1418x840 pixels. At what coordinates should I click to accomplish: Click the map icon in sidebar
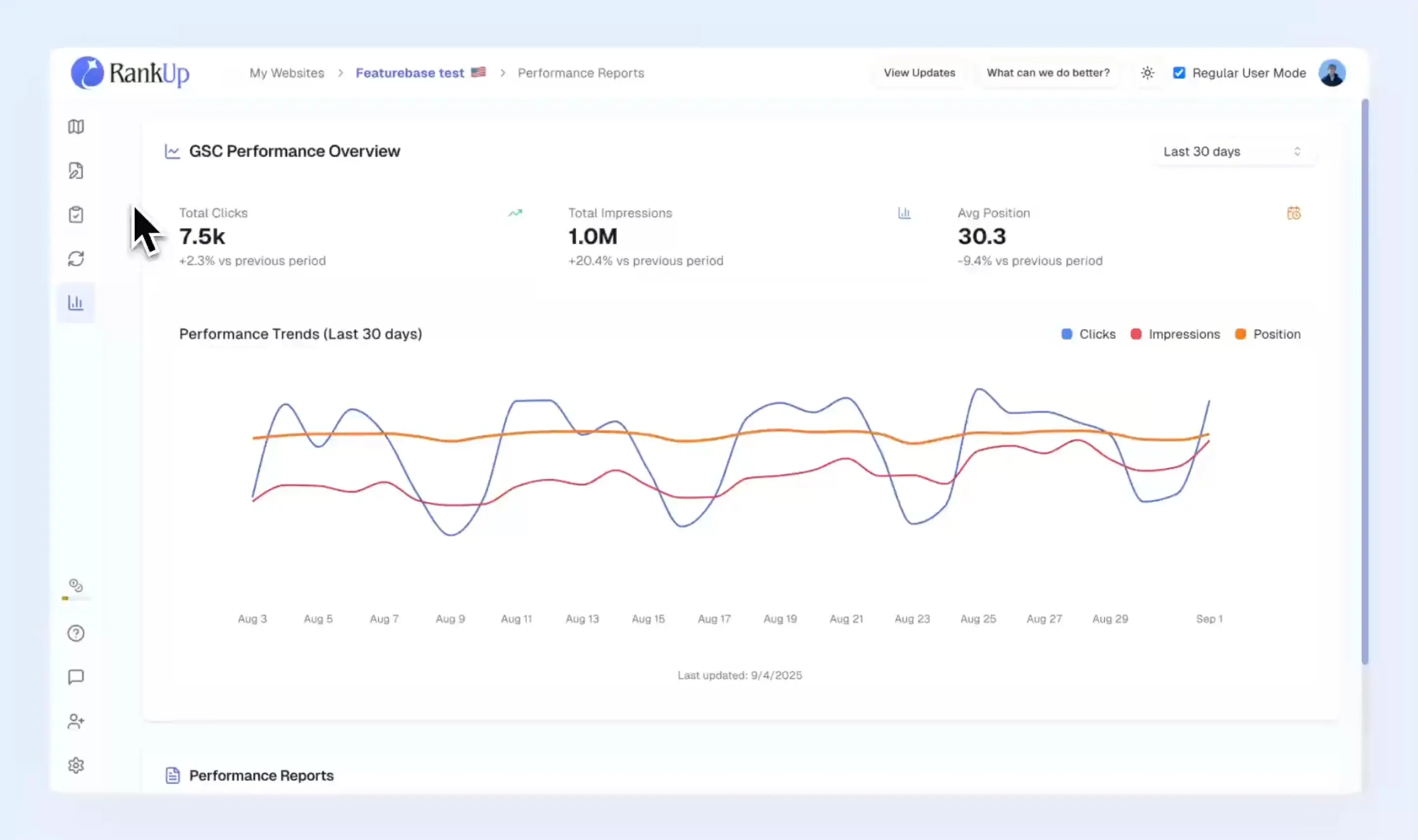tap(76, 126)
